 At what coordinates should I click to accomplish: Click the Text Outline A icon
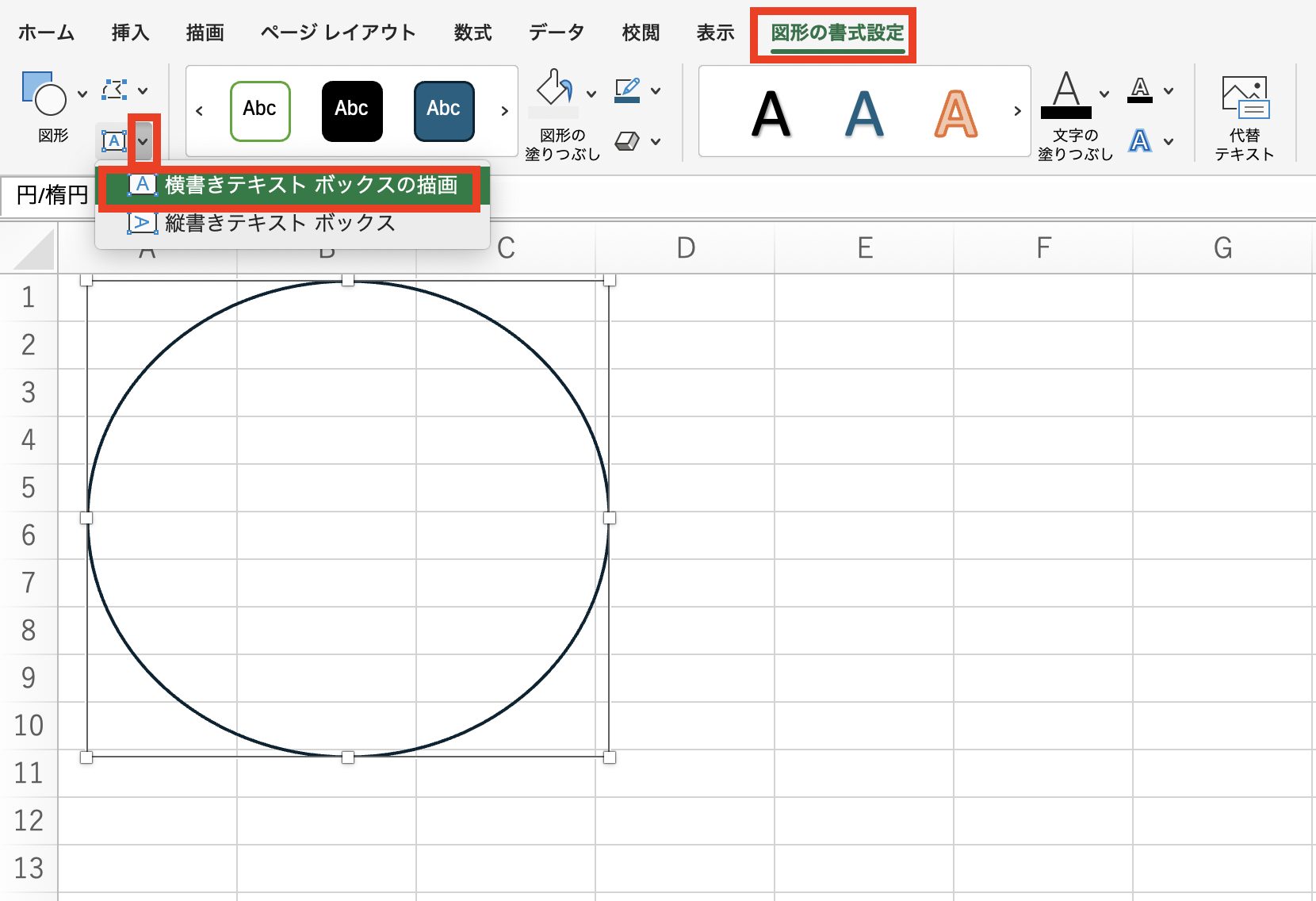pos(1140,90)
